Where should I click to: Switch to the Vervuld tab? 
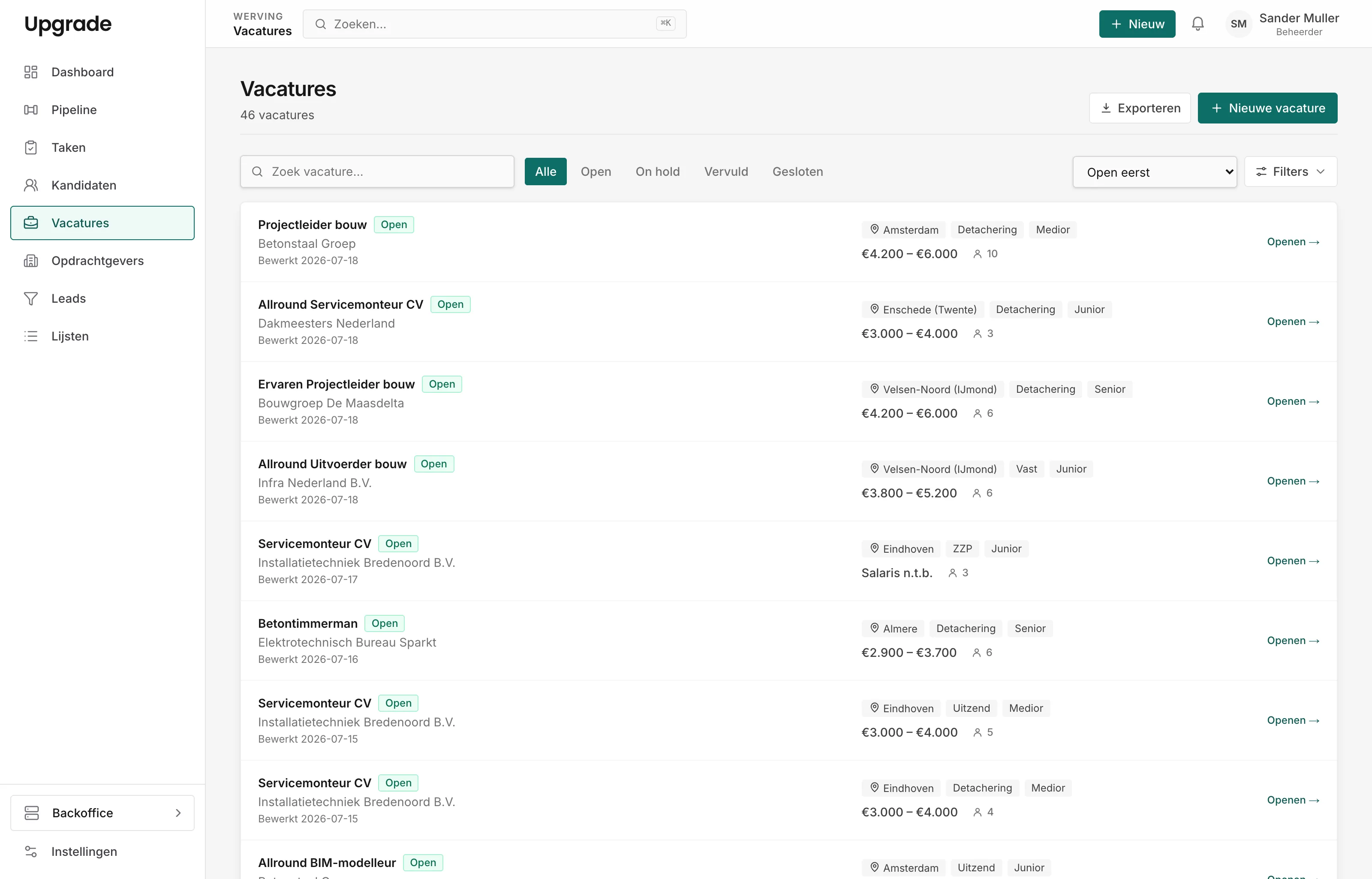click(726, 171)
